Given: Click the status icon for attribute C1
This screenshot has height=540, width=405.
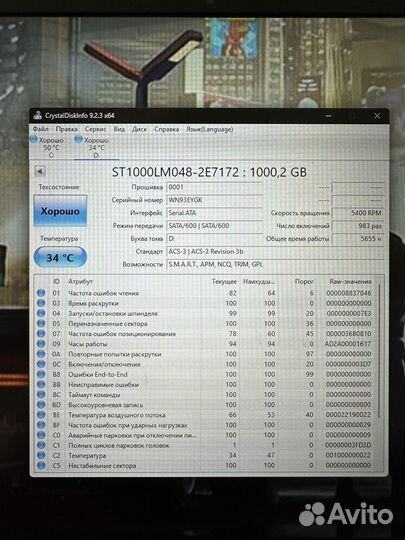Looking at the screenshot, I should pyautogui.click(x=41, y=445).
